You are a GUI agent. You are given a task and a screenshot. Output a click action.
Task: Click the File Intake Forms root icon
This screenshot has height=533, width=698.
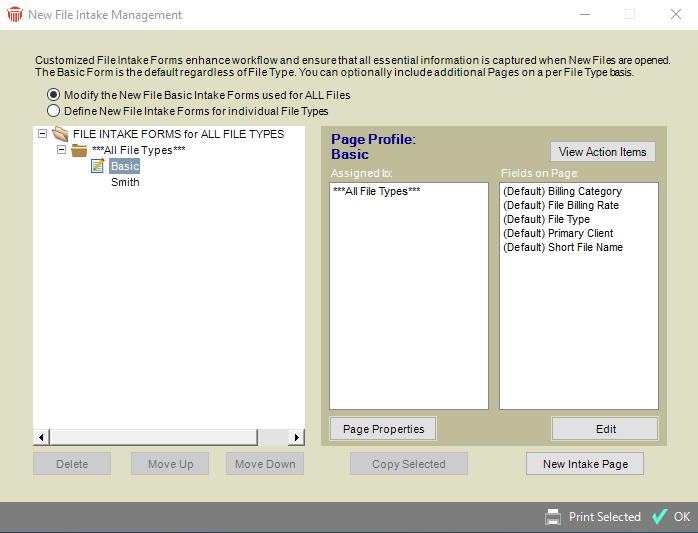pos(60,134)
